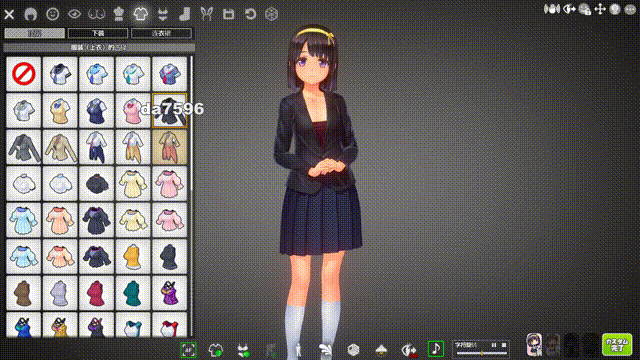Select the first character portrait thumbnail

point(534,345)
